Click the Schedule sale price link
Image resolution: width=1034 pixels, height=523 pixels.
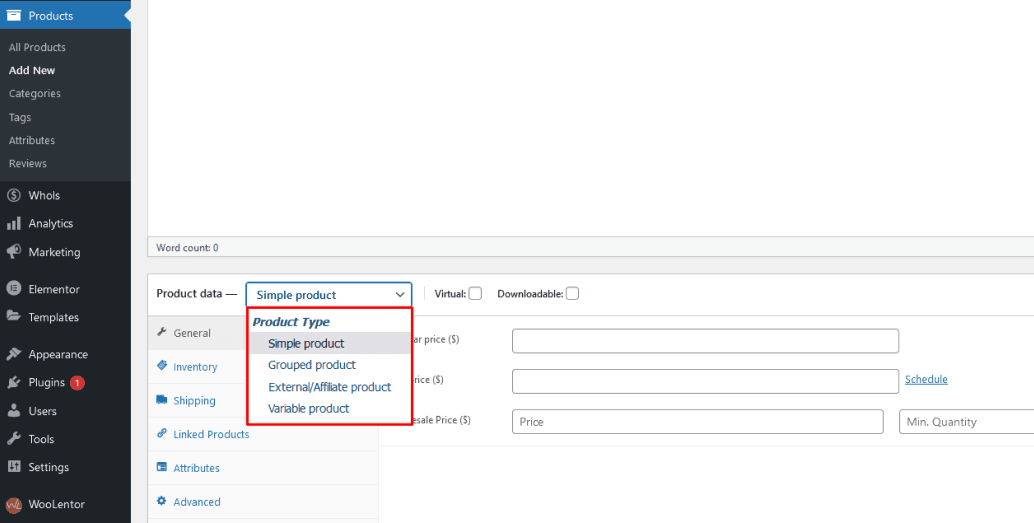tap(926, 379)
